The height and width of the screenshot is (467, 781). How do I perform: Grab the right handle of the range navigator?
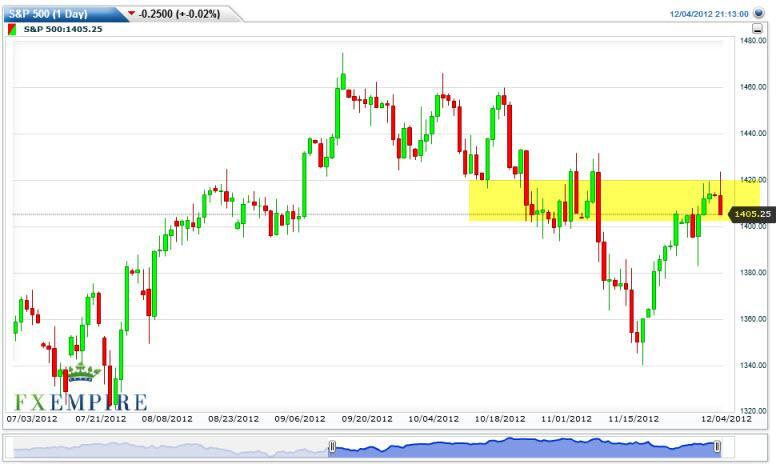(717, 447)
